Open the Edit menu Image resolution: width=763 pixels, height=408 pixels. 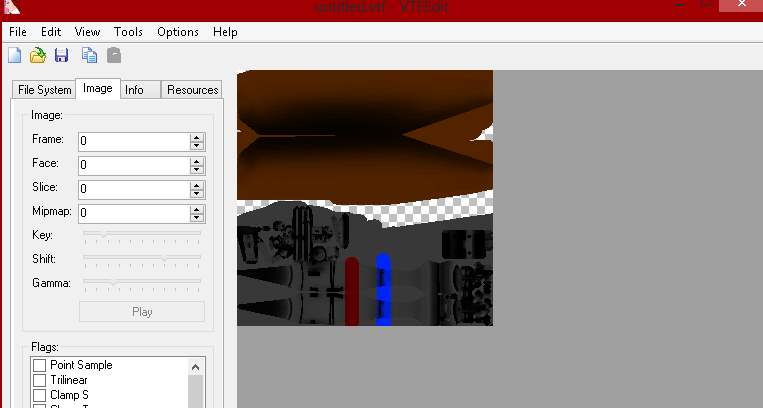(51, 32)
